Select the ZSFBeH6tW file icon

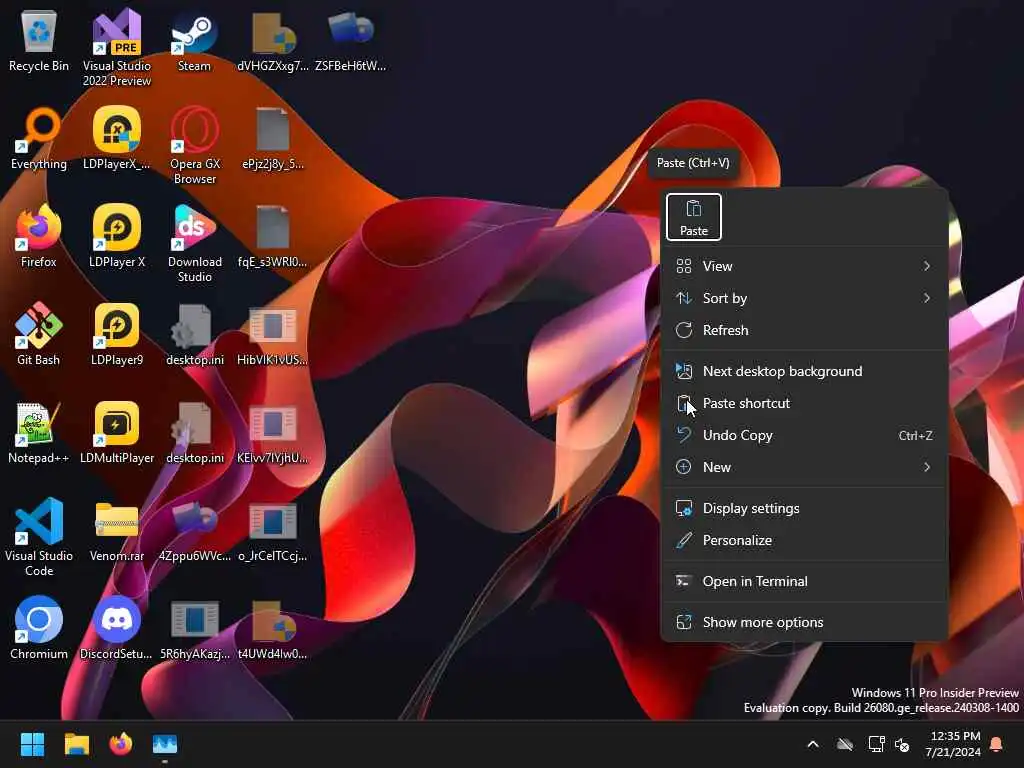(x=350, y=40)
